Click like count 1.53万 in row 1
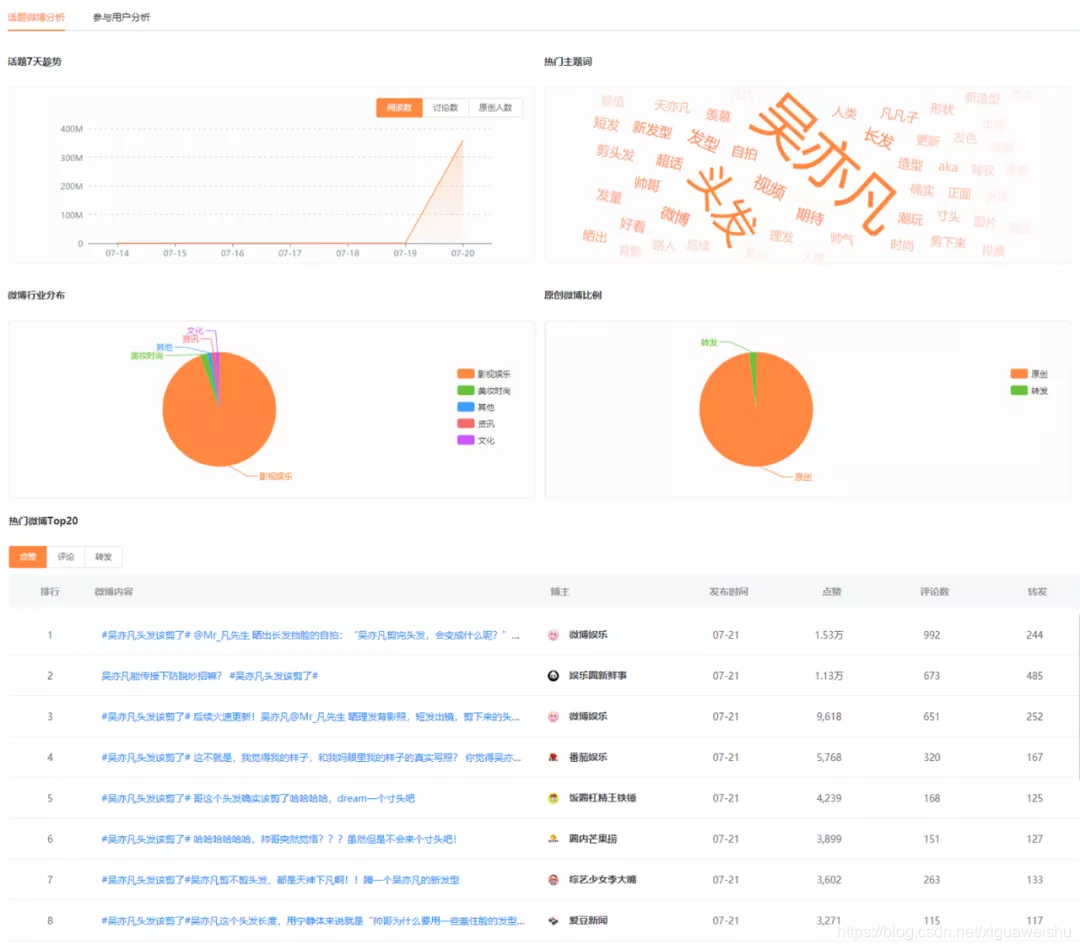This screenshot has height=950, width=1080. (829, 635)
